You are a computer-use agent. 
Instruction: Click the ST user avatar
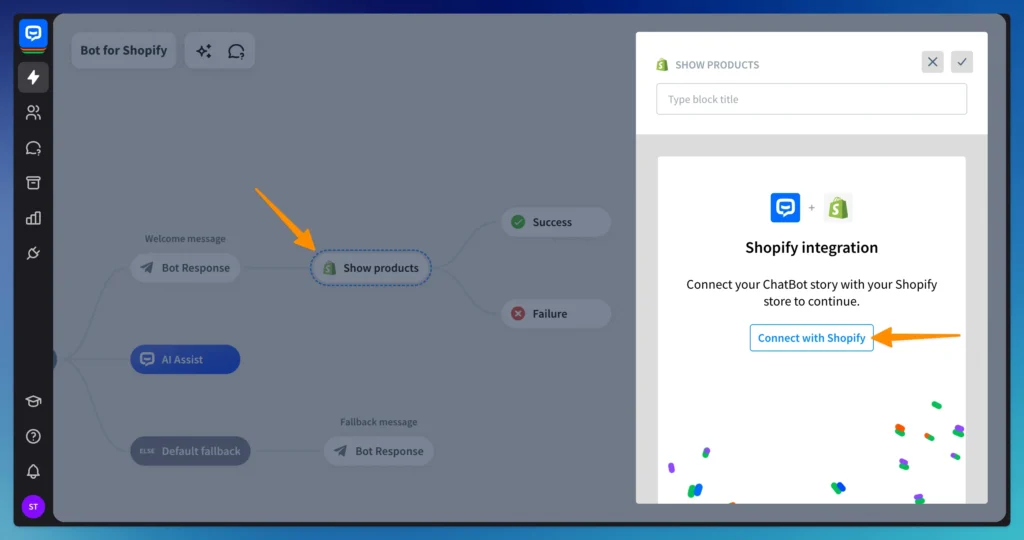point(33,507)
